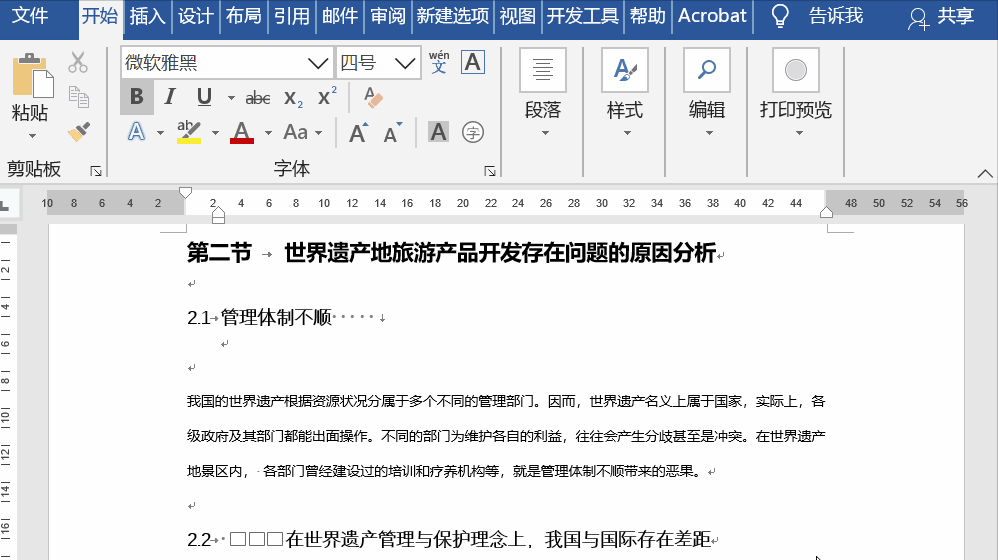Screen dimensions: 998x560
Task: Click the Enclose Characters (字) icon
Action: tap(473, 132)
